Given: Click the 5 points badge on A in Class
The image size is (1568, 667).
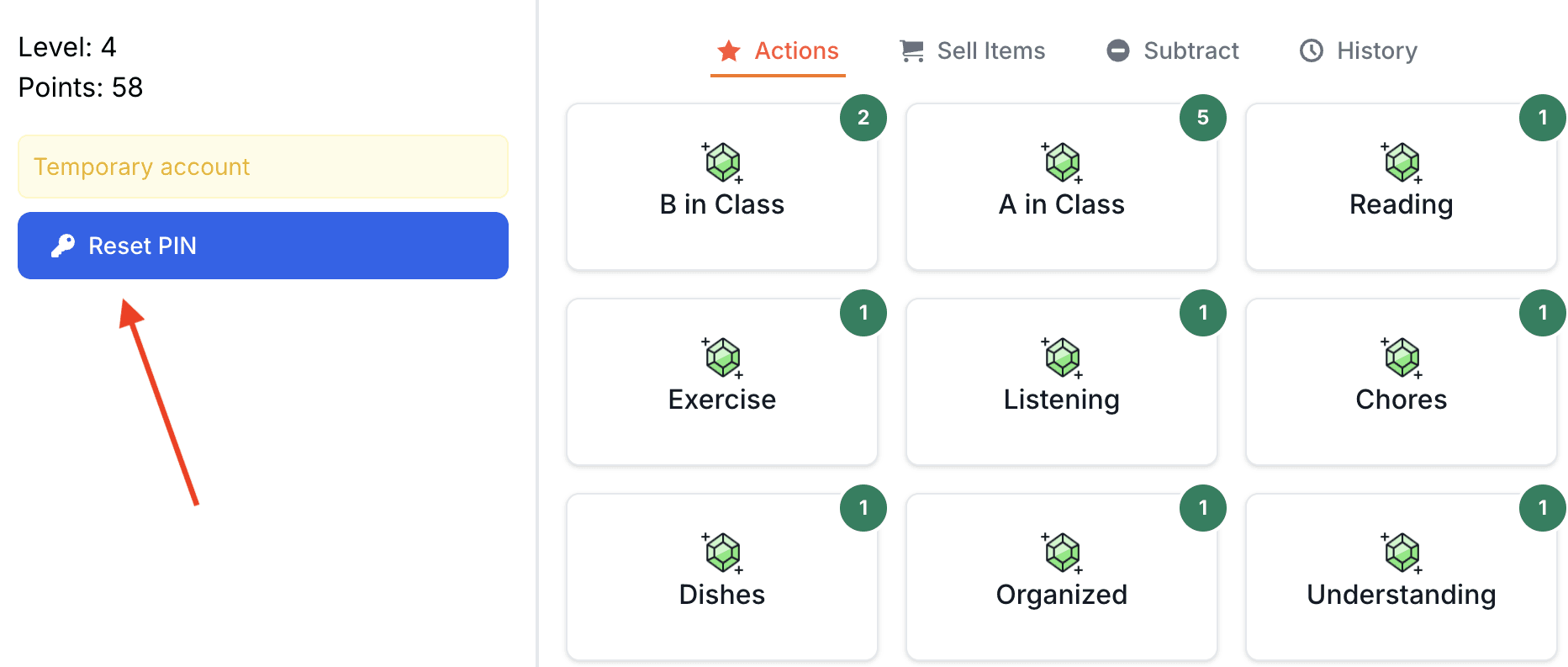Looking at the screenshot, I should [x=1203, y=118].
